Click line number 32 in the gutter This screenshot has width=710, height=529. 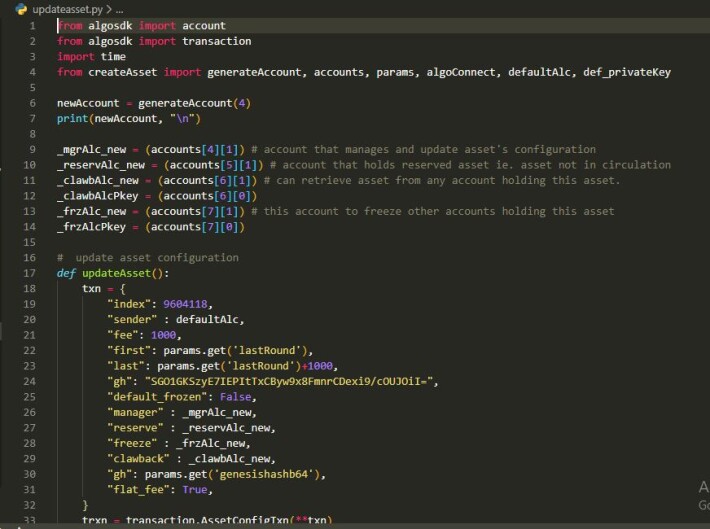click(29, 505)
